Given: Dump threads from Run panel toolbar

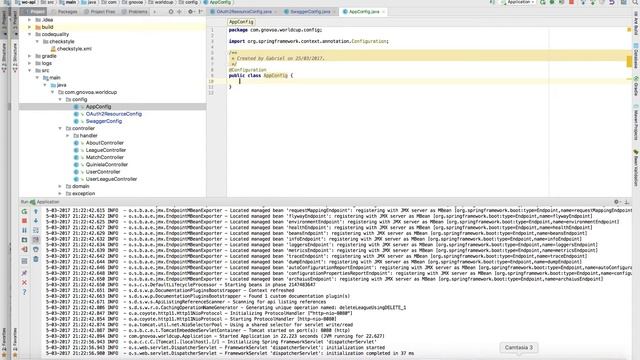Looking at the screenshot, I should [24, 240].
